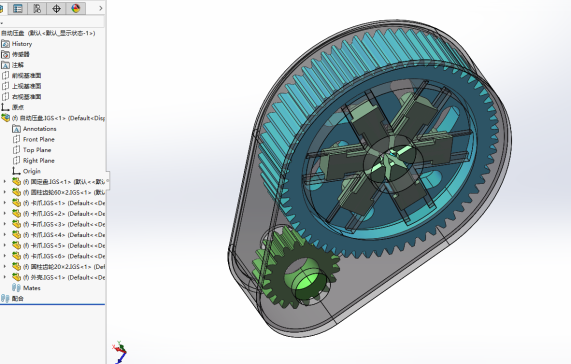Select the 前视基准面 plane icon
Viewport: 571px width, 364px height.
(5, 75)
